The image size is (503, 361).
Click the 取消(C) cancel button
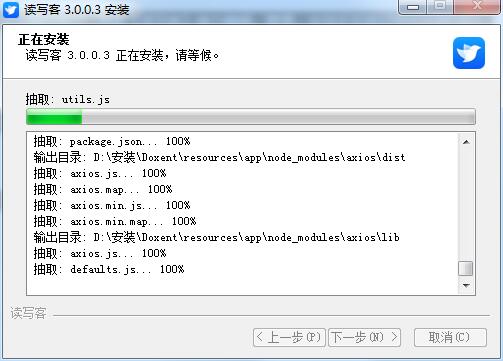(x=450, y=337)
